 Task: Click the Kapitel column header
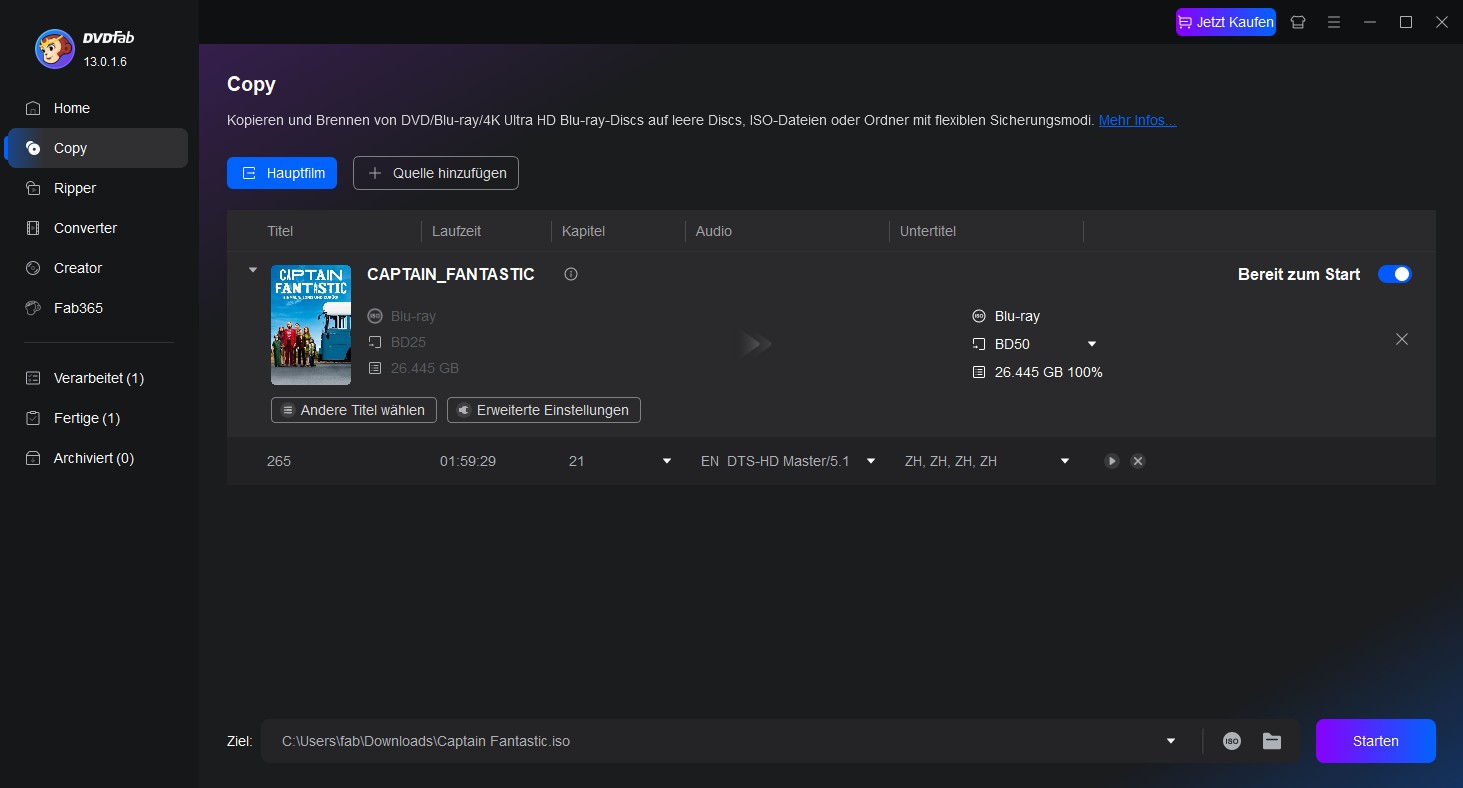click(583, 231)
